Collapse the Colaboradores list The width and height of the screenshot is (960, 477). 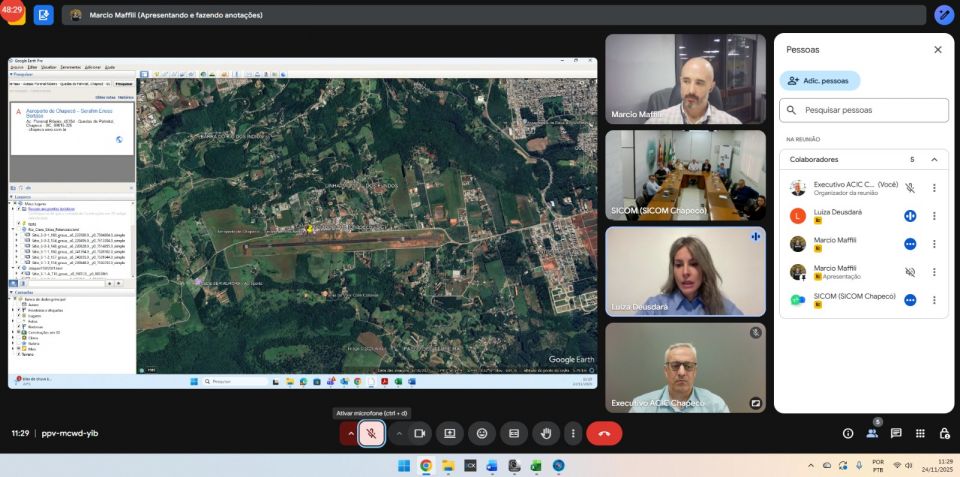(934, 159)
